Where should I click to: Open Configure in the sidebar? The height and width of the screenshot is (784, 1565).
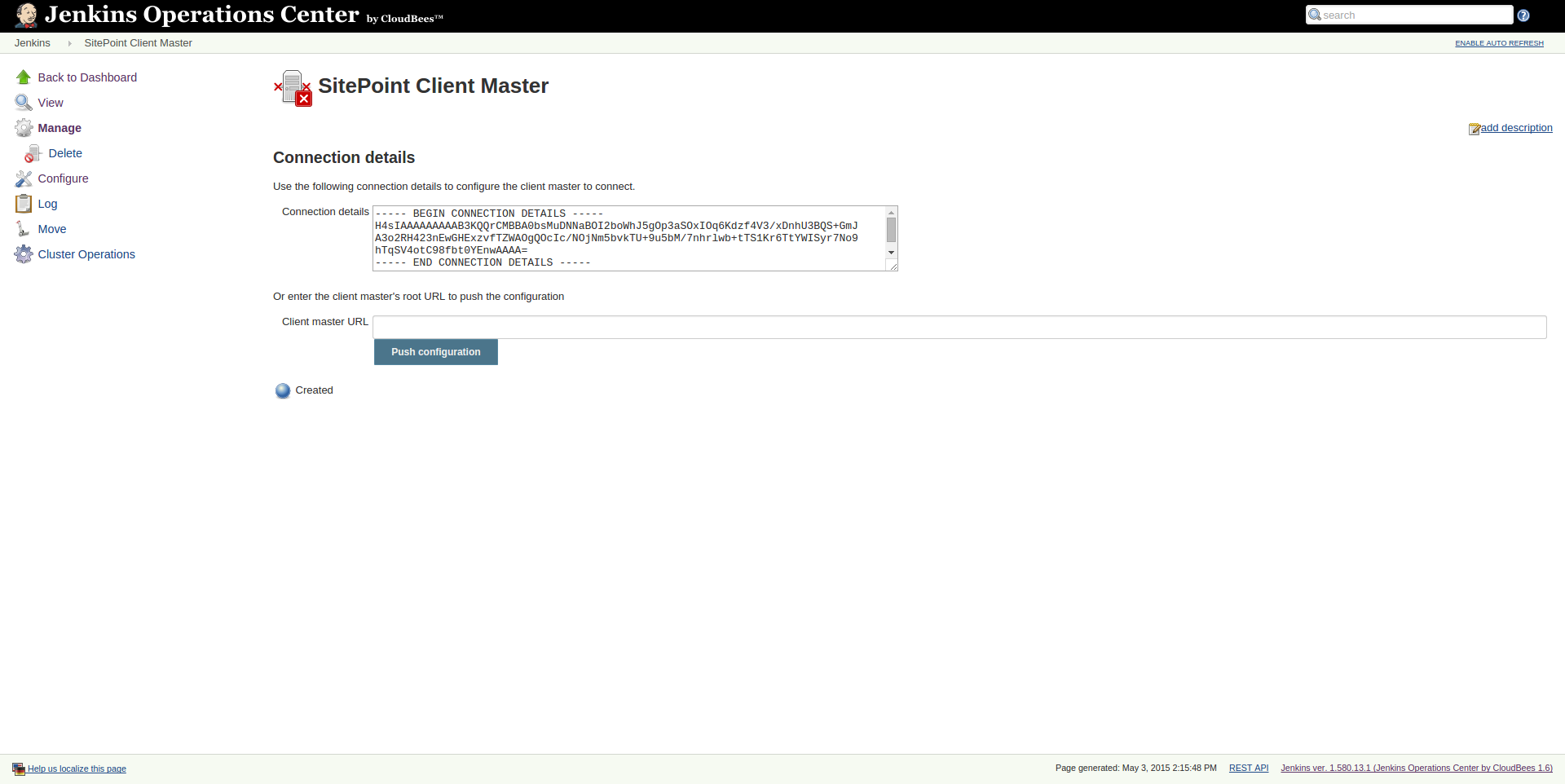click(63, 178)
